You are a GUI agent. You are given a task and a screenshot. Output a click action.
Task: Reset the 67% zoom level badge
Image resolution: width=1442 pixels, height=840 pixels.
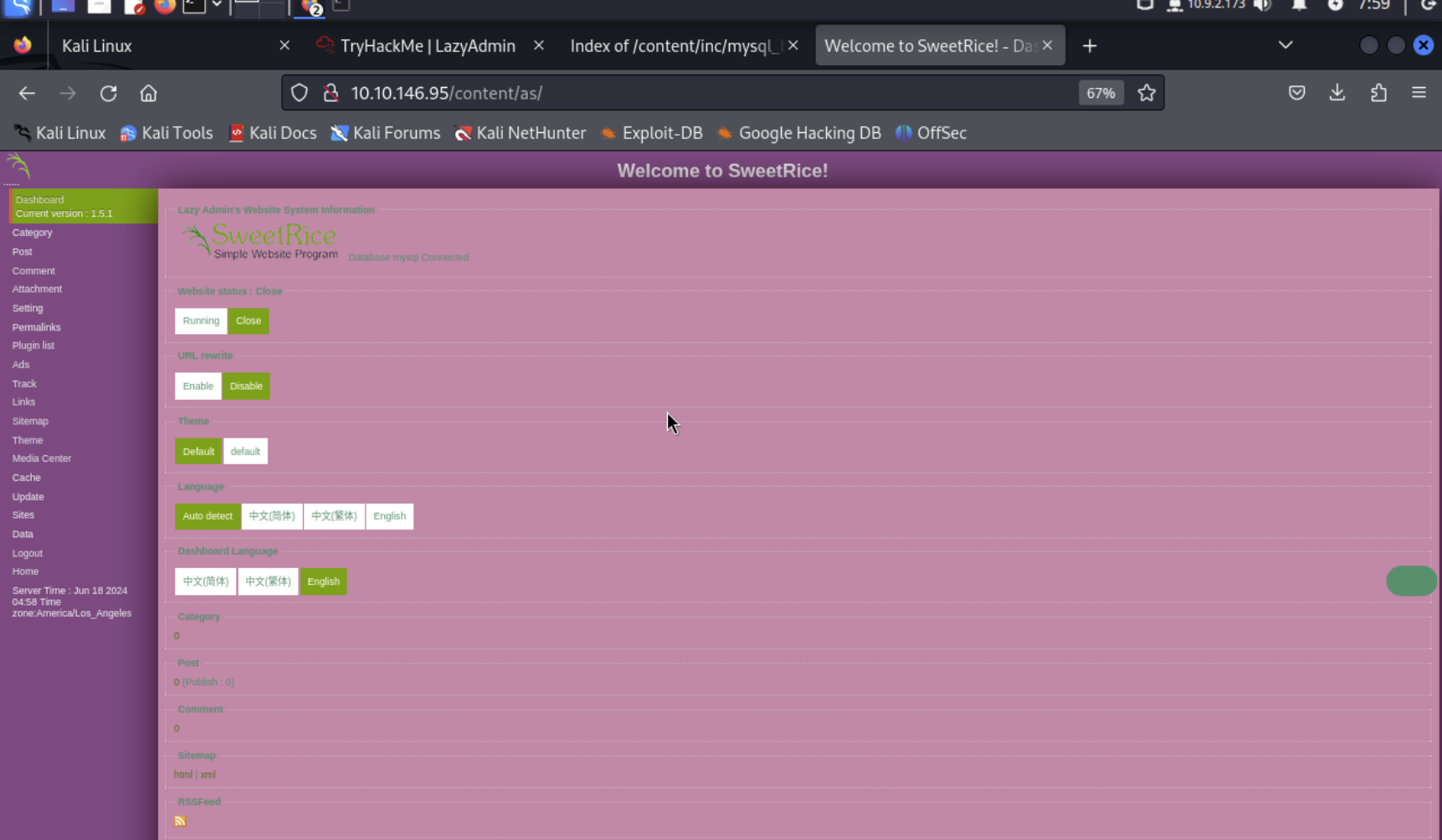(x=1101, y=93)
